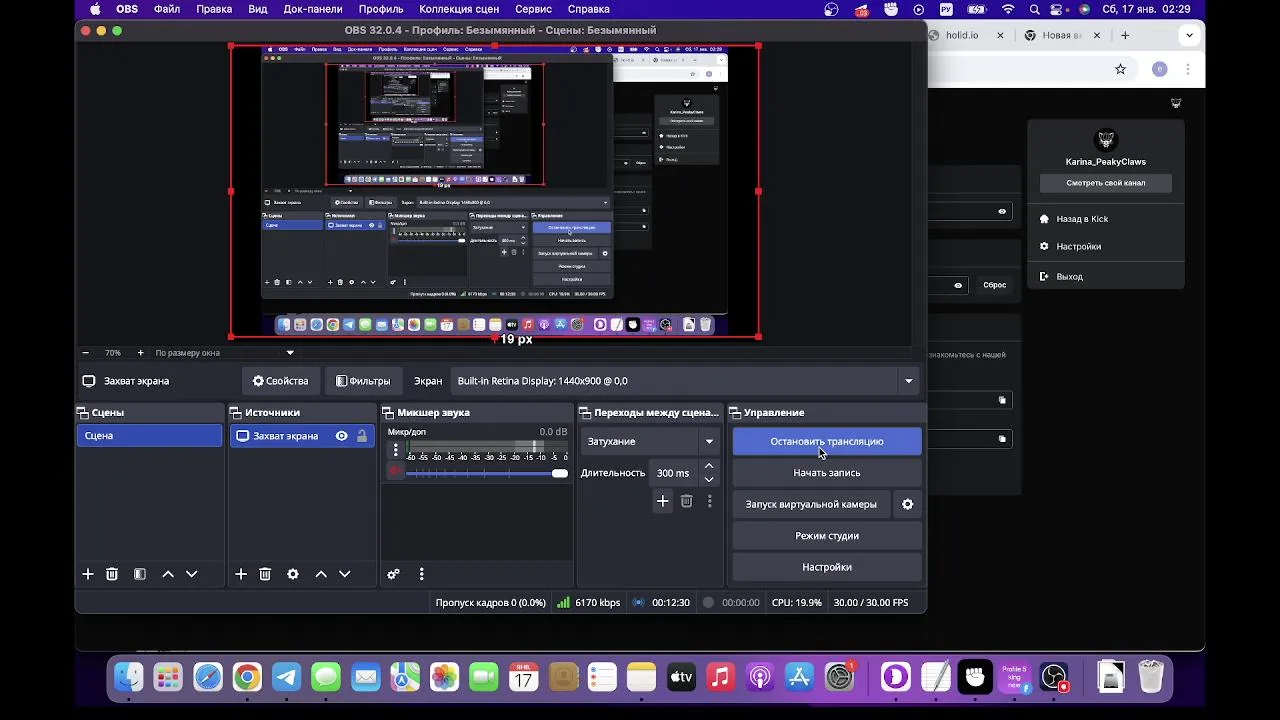Open scene filters icon in the Сцены toolbar
1280x720 pixels.
tap(140, 574)
